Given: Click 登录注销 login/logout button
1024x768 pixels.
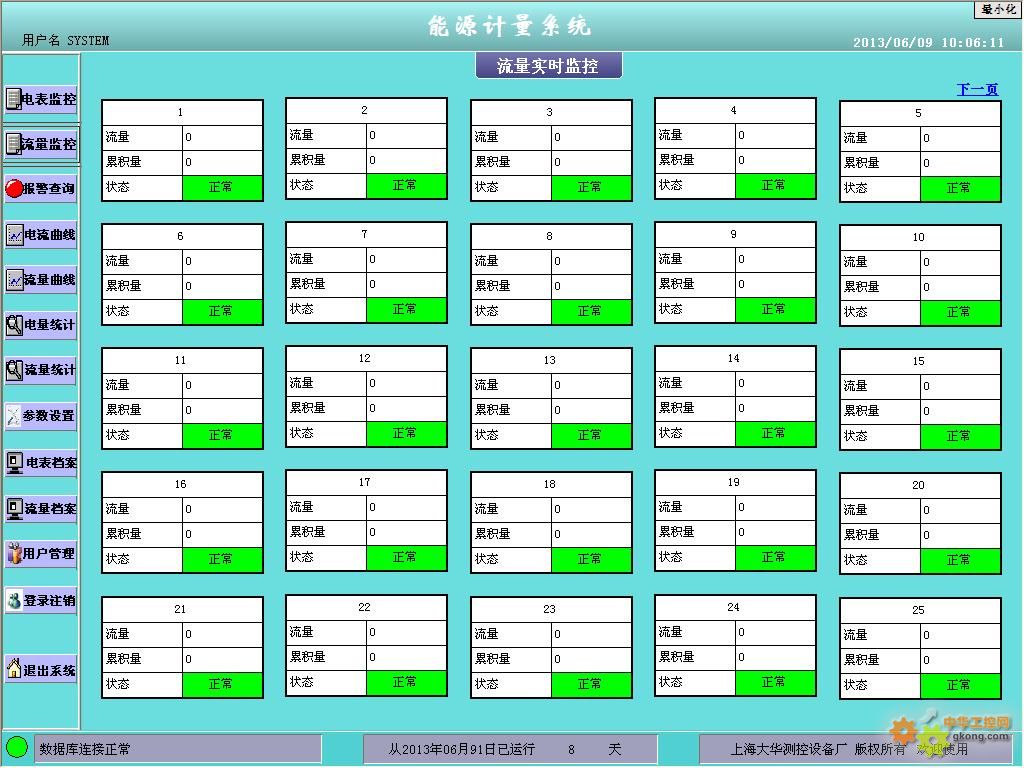Looking at the screenshot, I should pos(41,600).
